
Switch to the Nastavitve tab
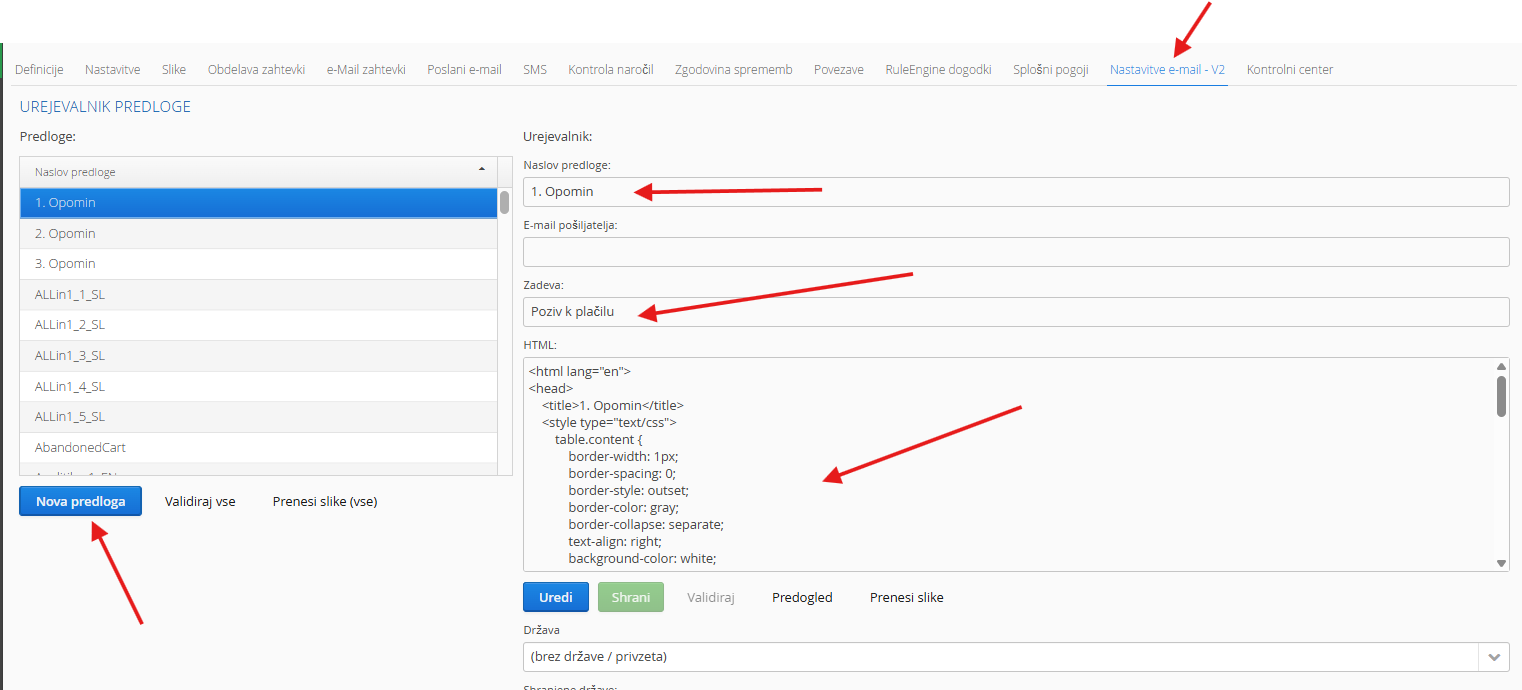[112, 69]
